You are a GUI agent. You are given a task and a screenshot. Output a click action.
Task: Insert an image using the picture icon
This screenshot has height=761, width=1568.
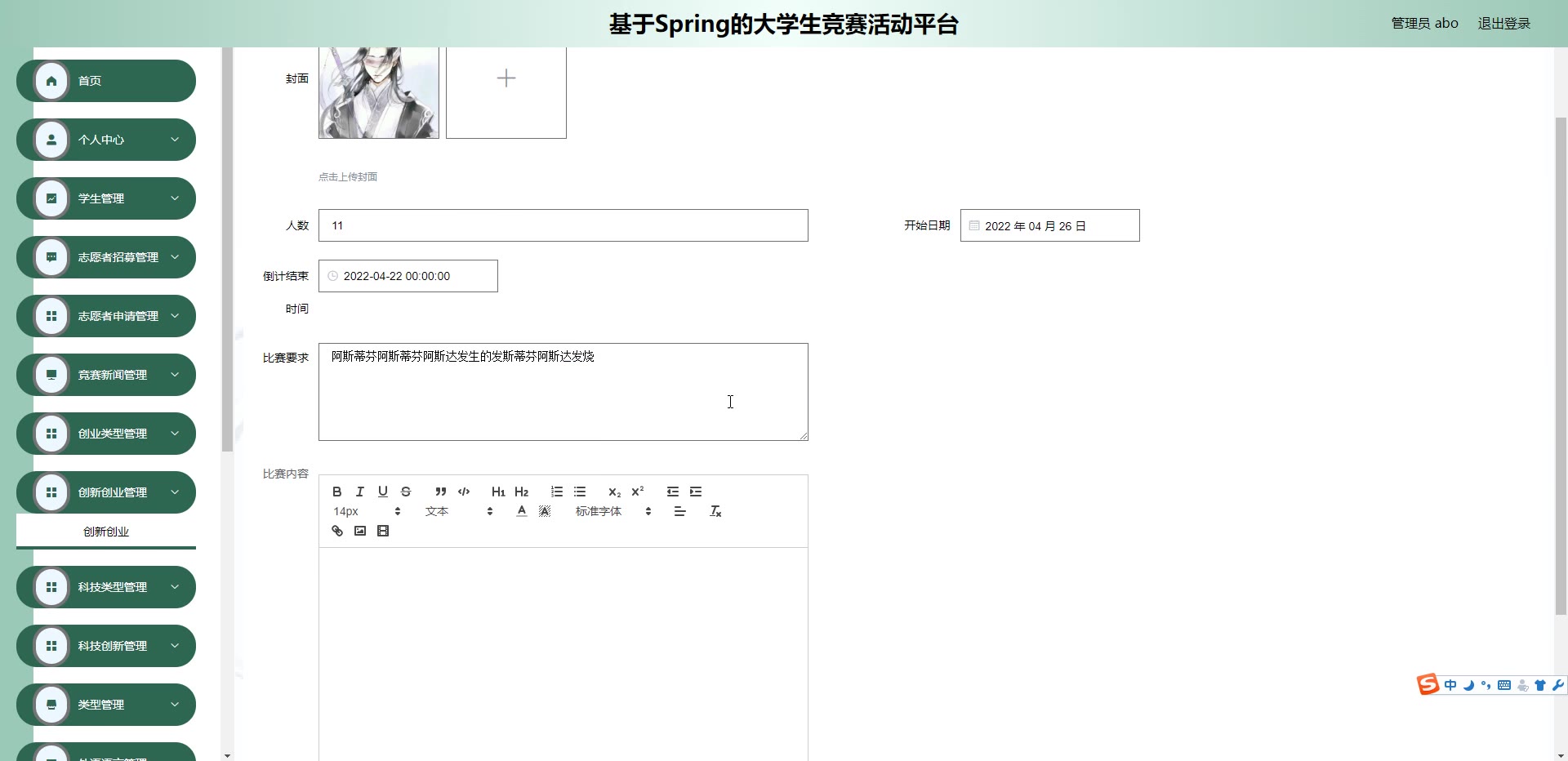[360, 531]
